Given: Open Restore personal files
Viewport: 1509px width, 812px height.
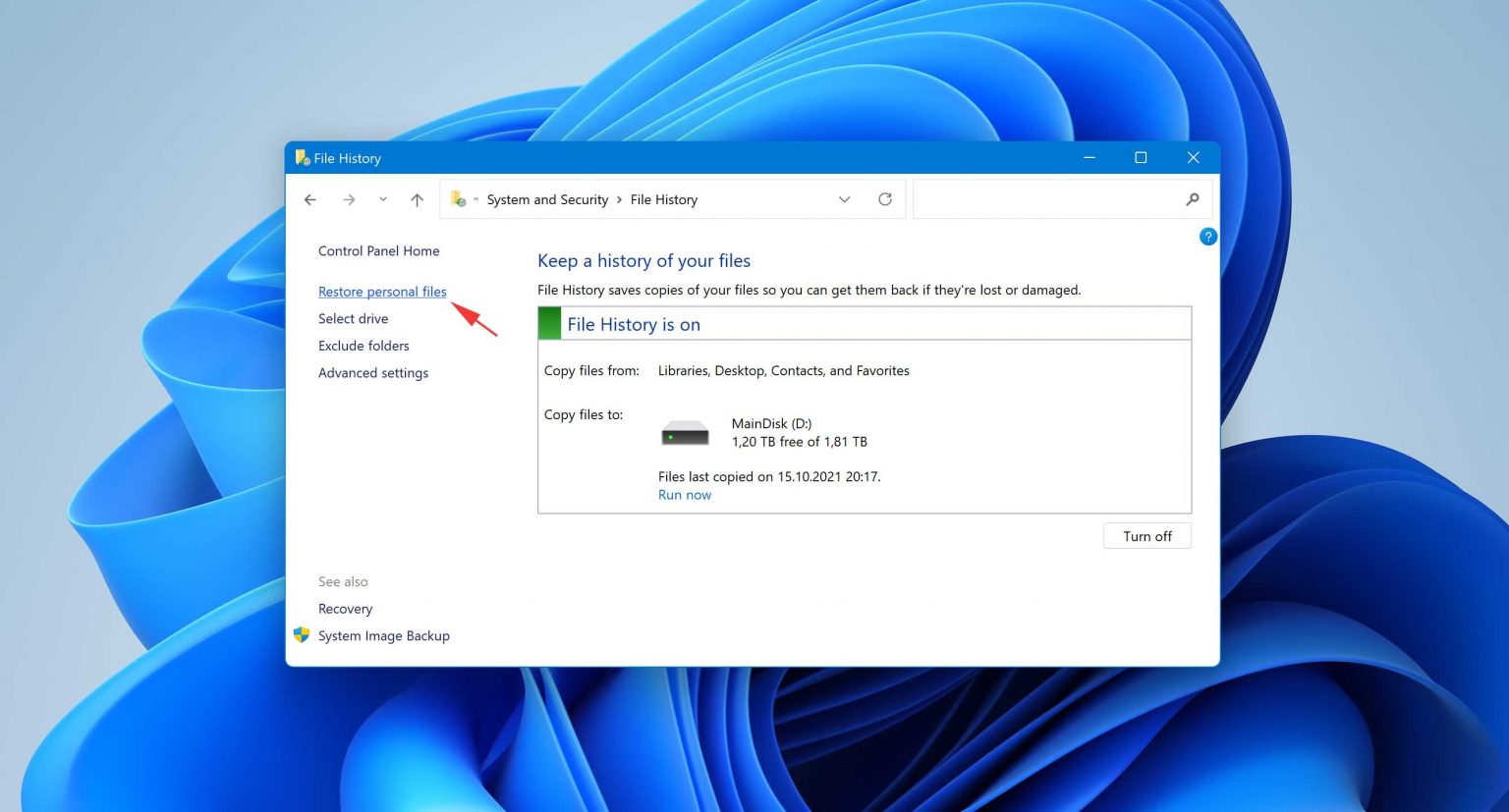Looking at the screenshot, I should pyautogui.click(x=382, y=292).
